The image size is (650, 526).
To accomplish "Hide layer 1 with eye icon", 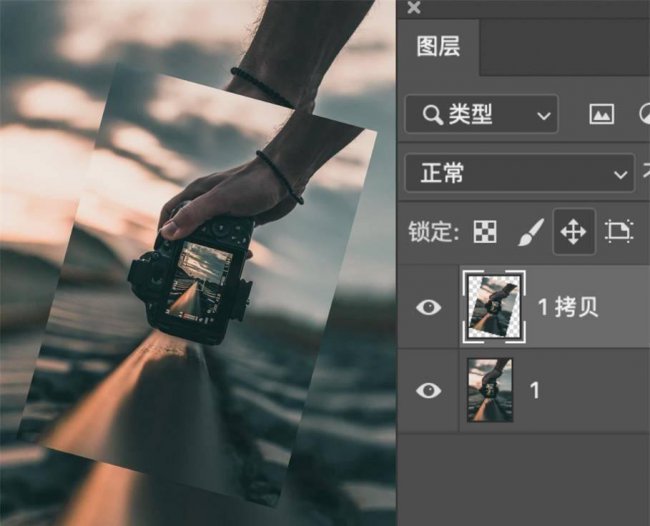I will point(428,390).
